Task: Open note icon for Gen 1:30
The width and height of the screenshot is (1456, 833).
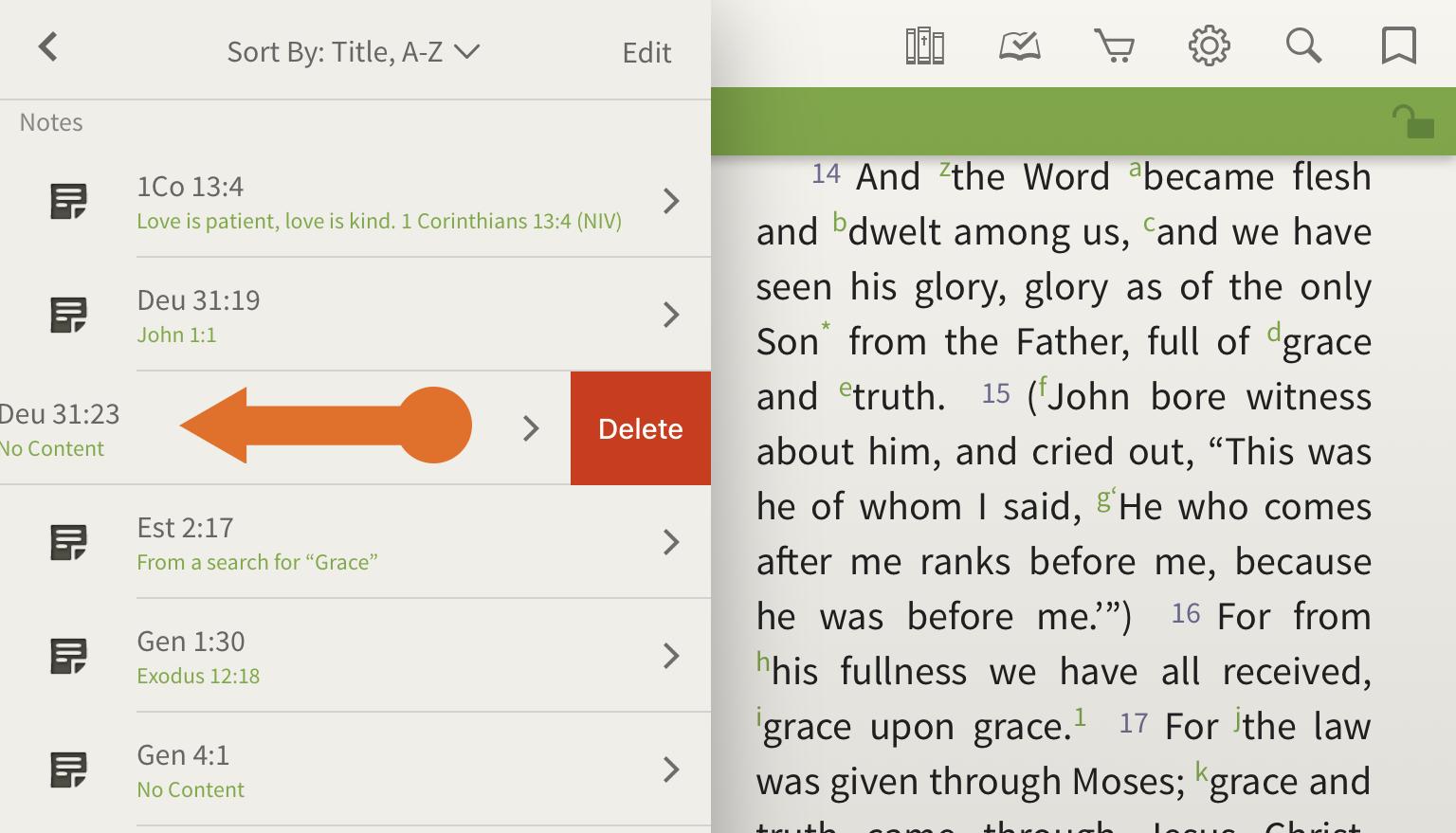Action: [68, 656]
